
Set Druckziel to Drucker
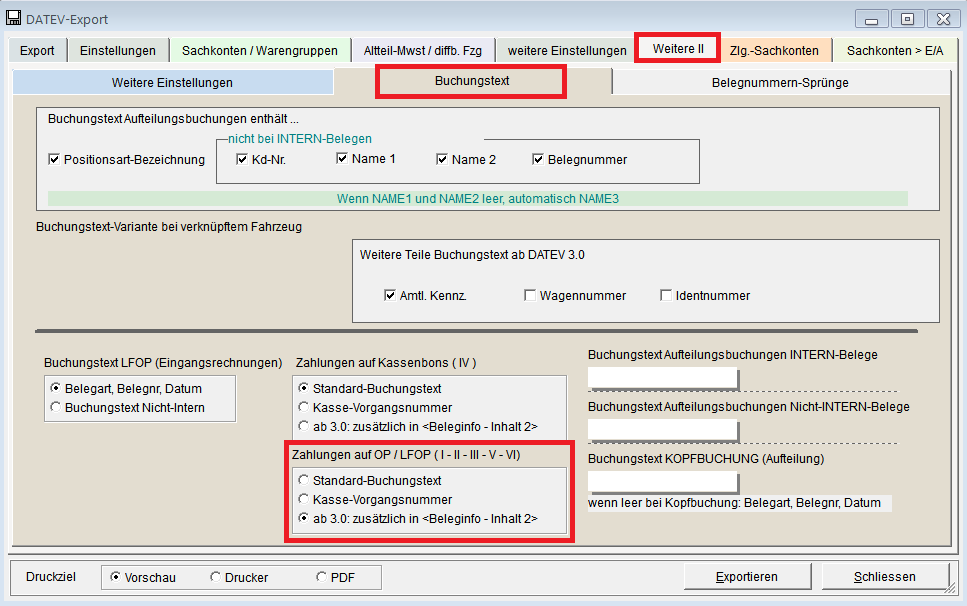215,577
